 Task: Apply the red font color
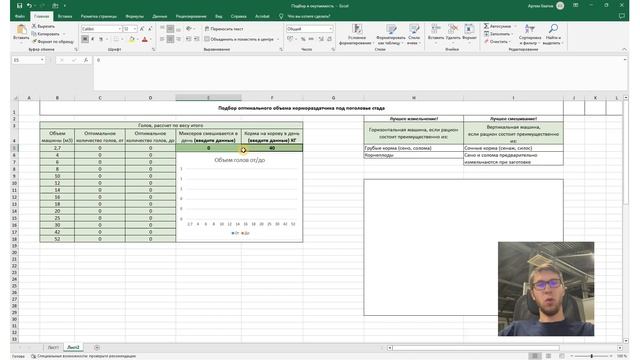144,39
